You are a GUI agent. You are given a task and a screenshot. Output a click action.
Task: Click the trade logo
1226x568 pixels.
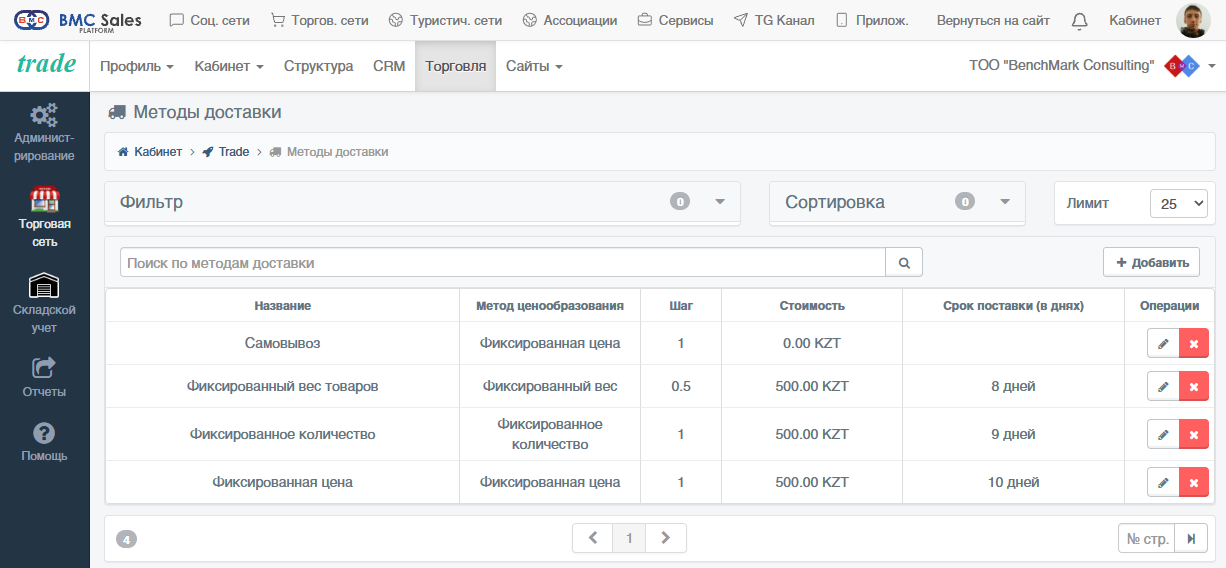[x=47, y=64]
